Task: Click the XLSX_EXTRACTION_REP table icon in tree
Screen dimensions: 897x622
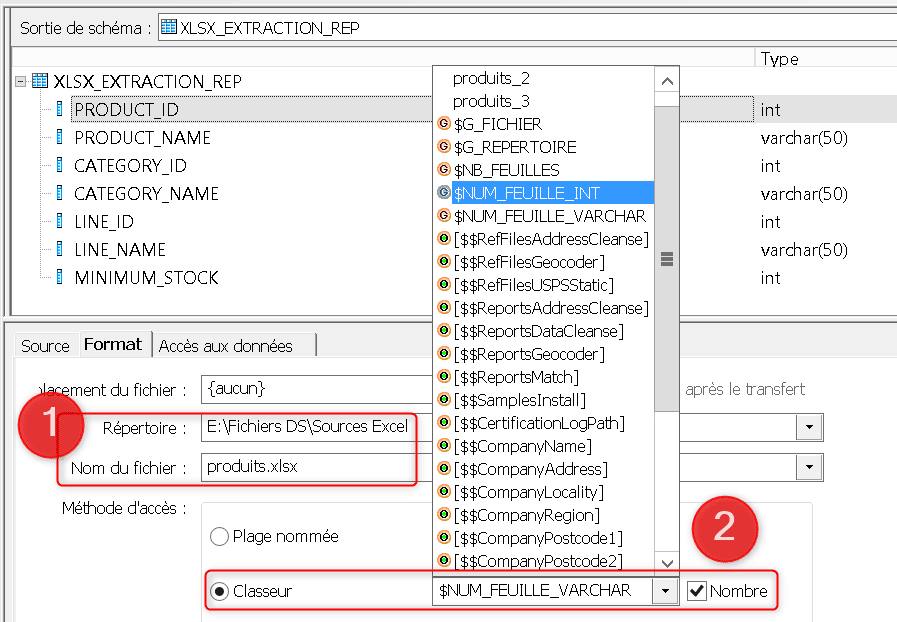Action: pyautogui.click(x=40, y=81)
